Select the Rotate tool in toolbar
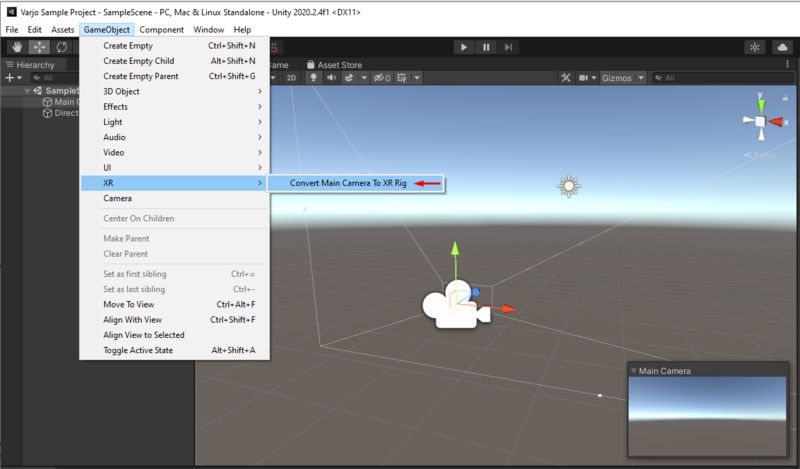 click(x=62, y=47)
